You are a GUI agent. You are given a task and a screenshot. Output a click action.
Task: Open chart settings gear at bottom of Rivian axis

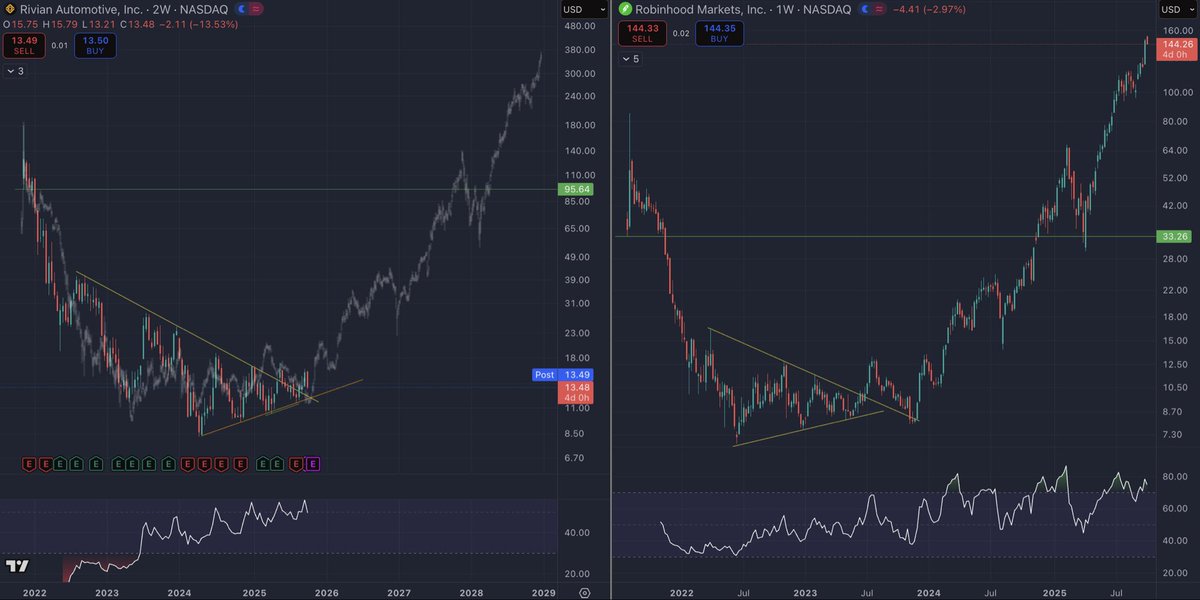click(x=585, y=592)
